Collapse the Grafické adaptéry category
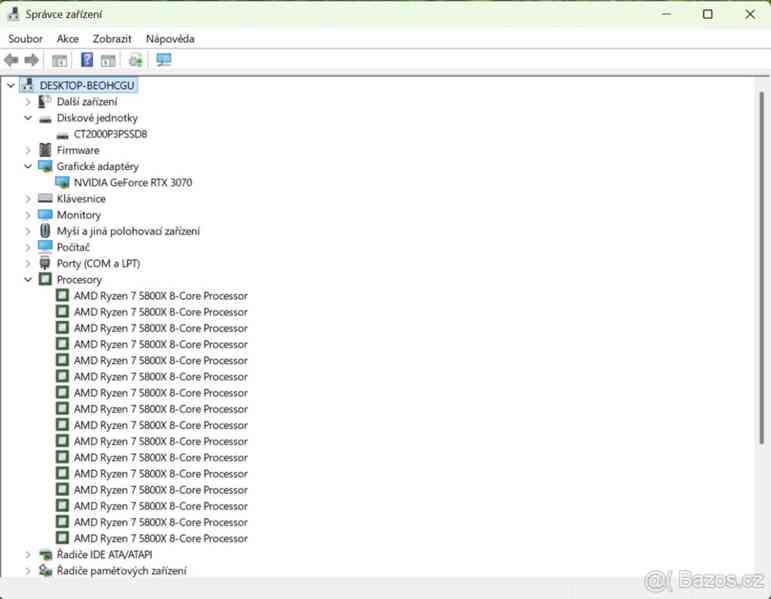Image resolution: width=771 pixels, height=599 pixels. click(28, 166)
